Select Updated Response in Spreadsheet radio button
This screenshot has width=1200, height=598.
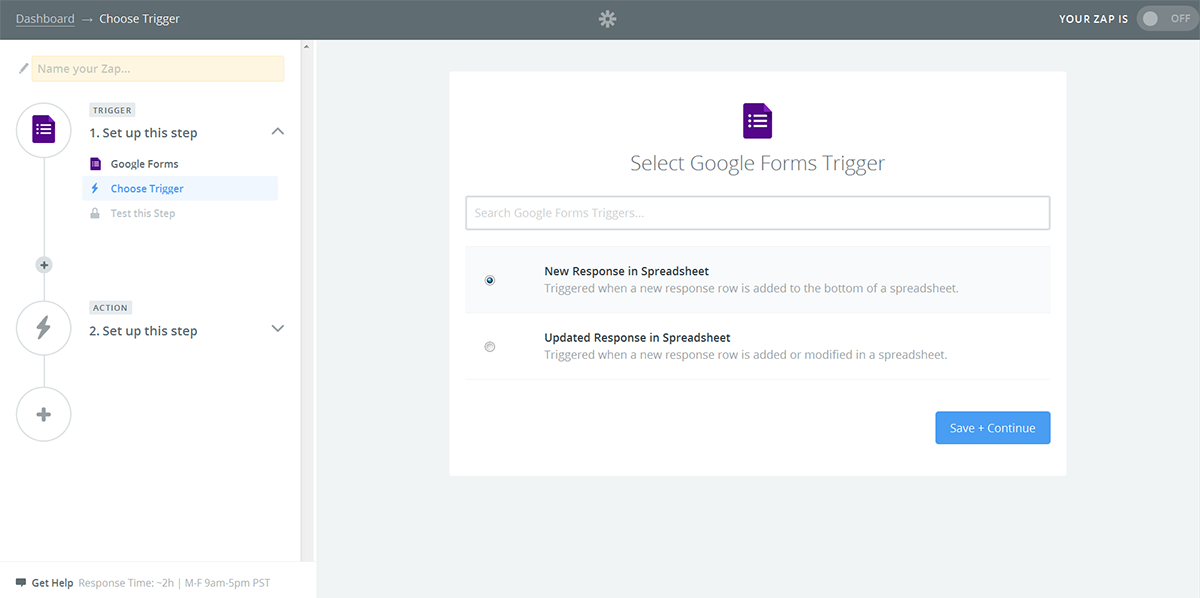tap(489, 347)
